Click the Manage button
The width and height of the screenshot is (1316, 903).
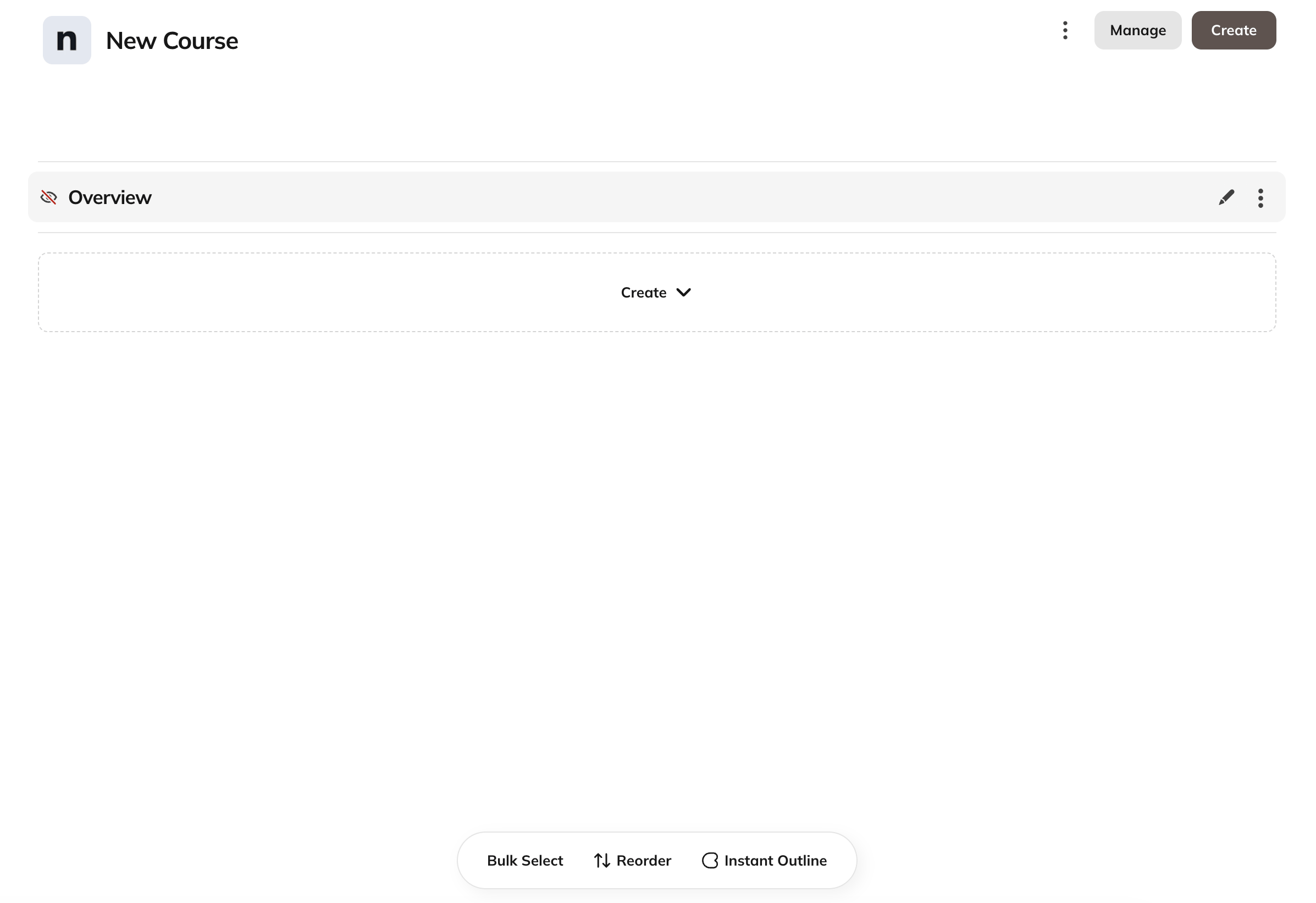[x=1138, y=31]
